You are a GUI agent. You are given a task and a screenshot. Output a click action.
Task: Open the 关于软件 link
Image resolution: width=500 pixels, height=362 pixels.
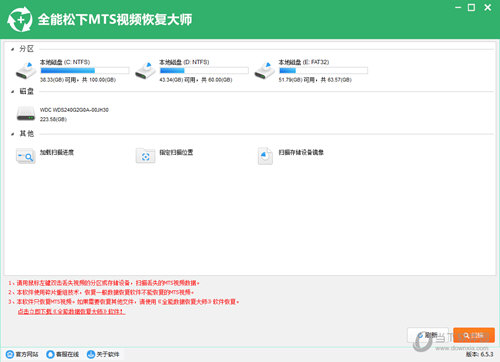pyautogui.click(x=108, y=354)
